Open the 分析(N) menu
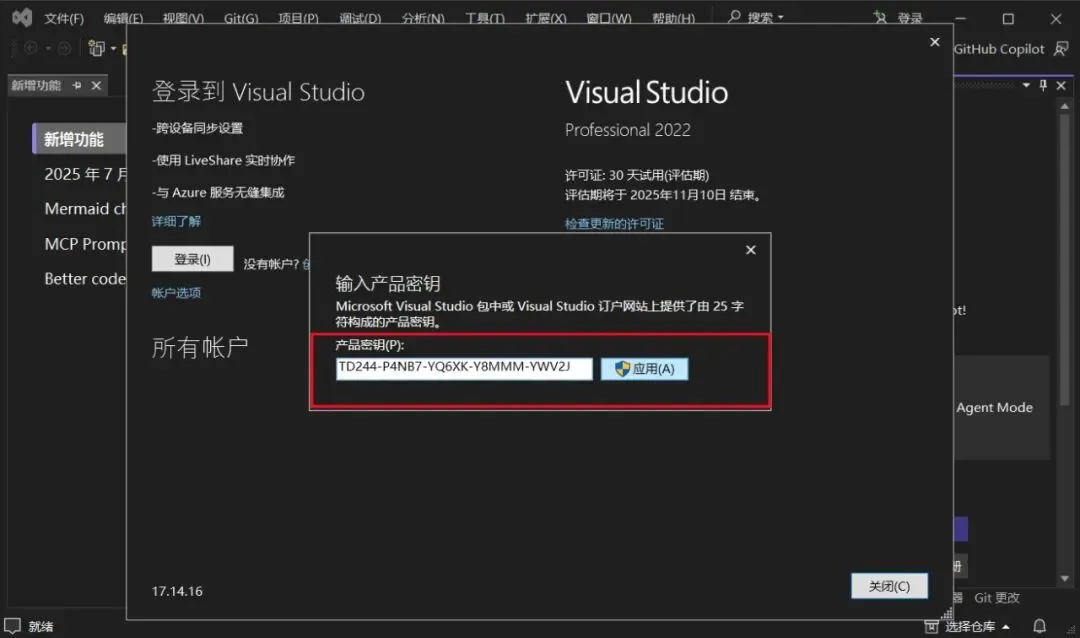 click(x=423, y=19)
